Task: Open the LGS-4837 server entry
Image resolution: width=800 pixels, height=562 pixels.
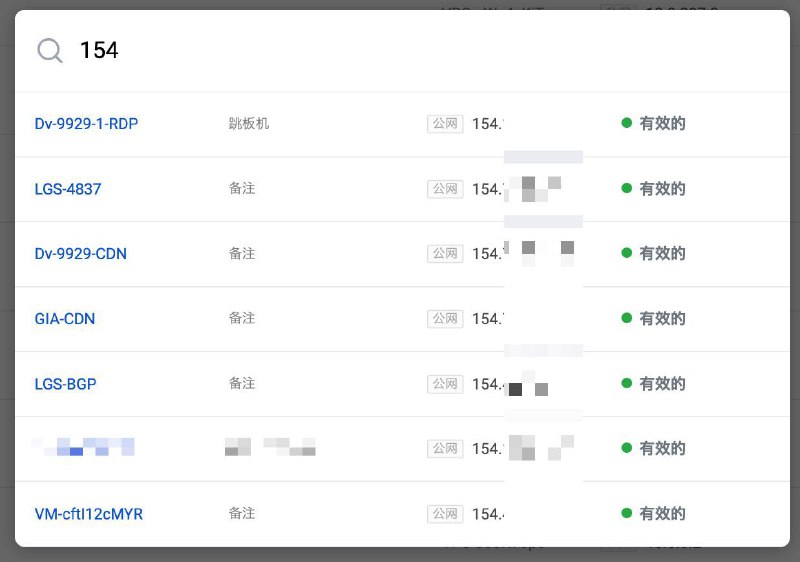Action: pos(68,189)
